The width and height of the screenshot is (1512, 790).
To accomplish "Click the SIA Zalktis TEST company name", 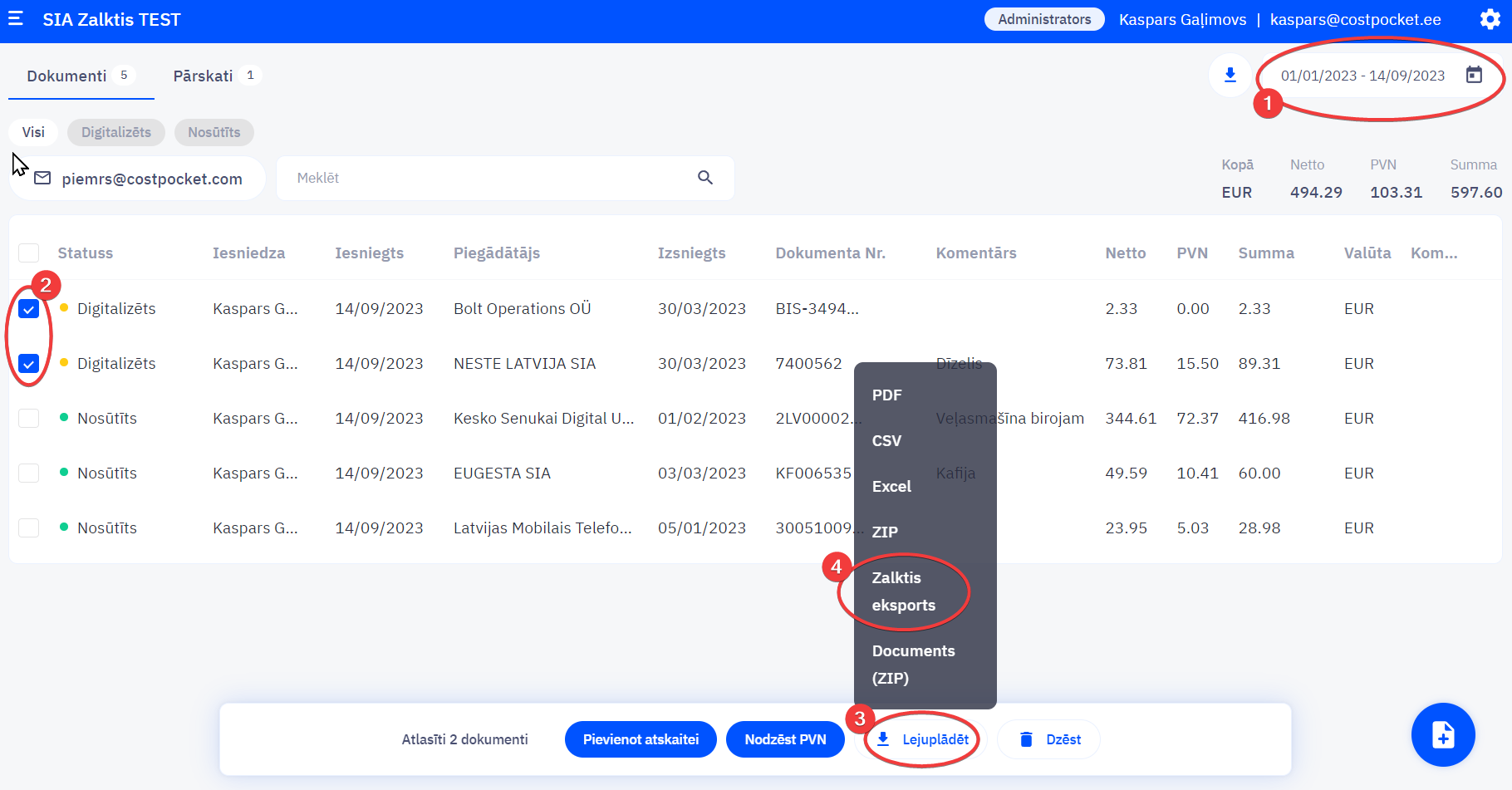I will 111,20.
